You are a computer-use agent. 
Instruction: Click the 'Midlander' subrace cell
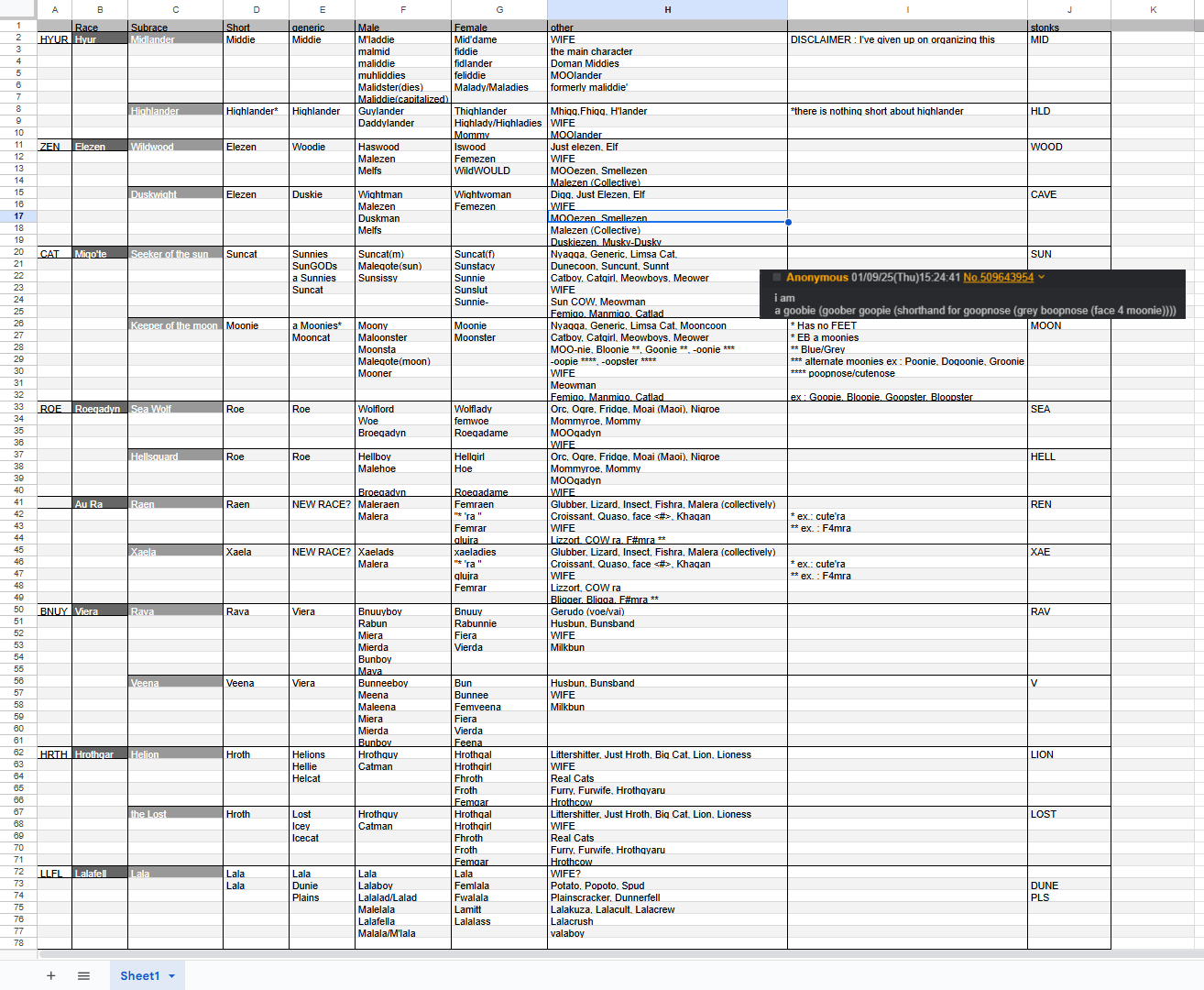point(175,39)
